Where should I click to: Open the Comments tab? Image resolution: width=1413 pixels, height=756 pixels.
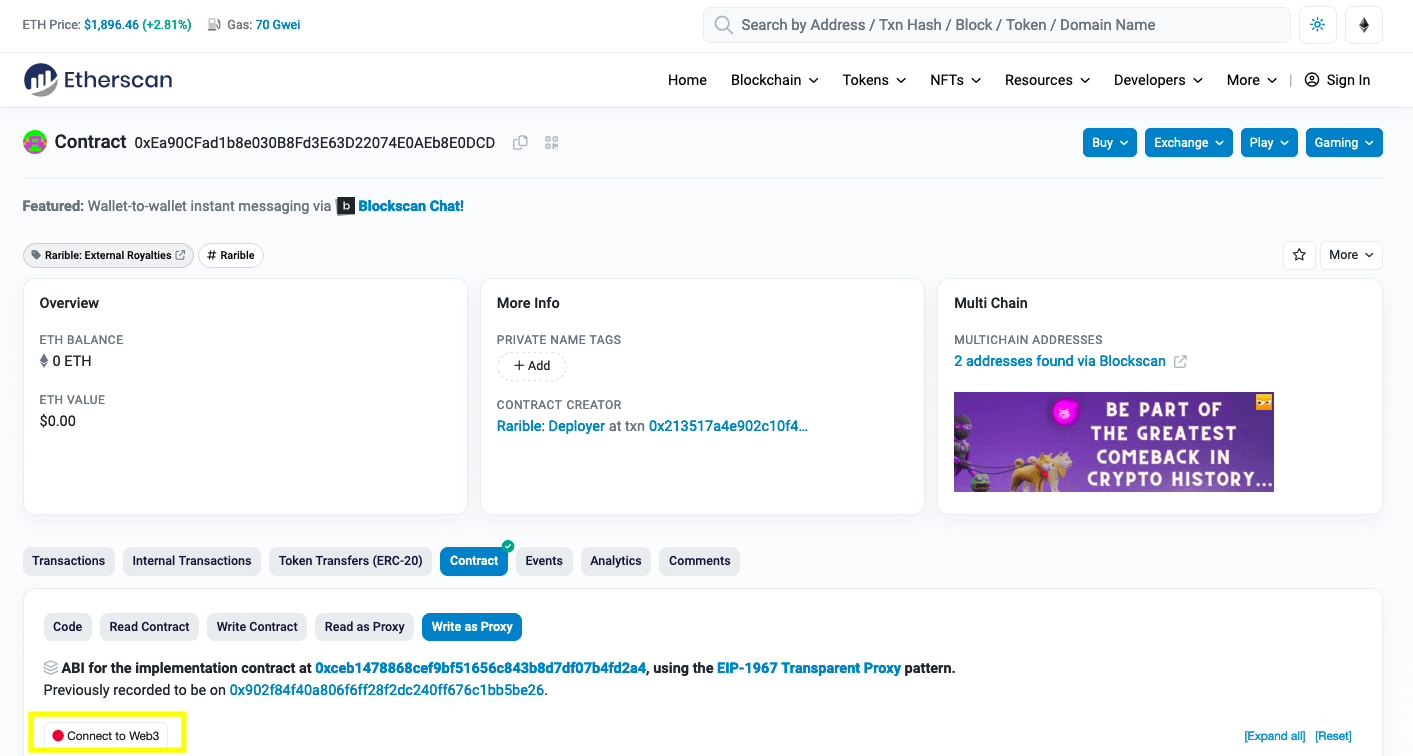point(700,561)
